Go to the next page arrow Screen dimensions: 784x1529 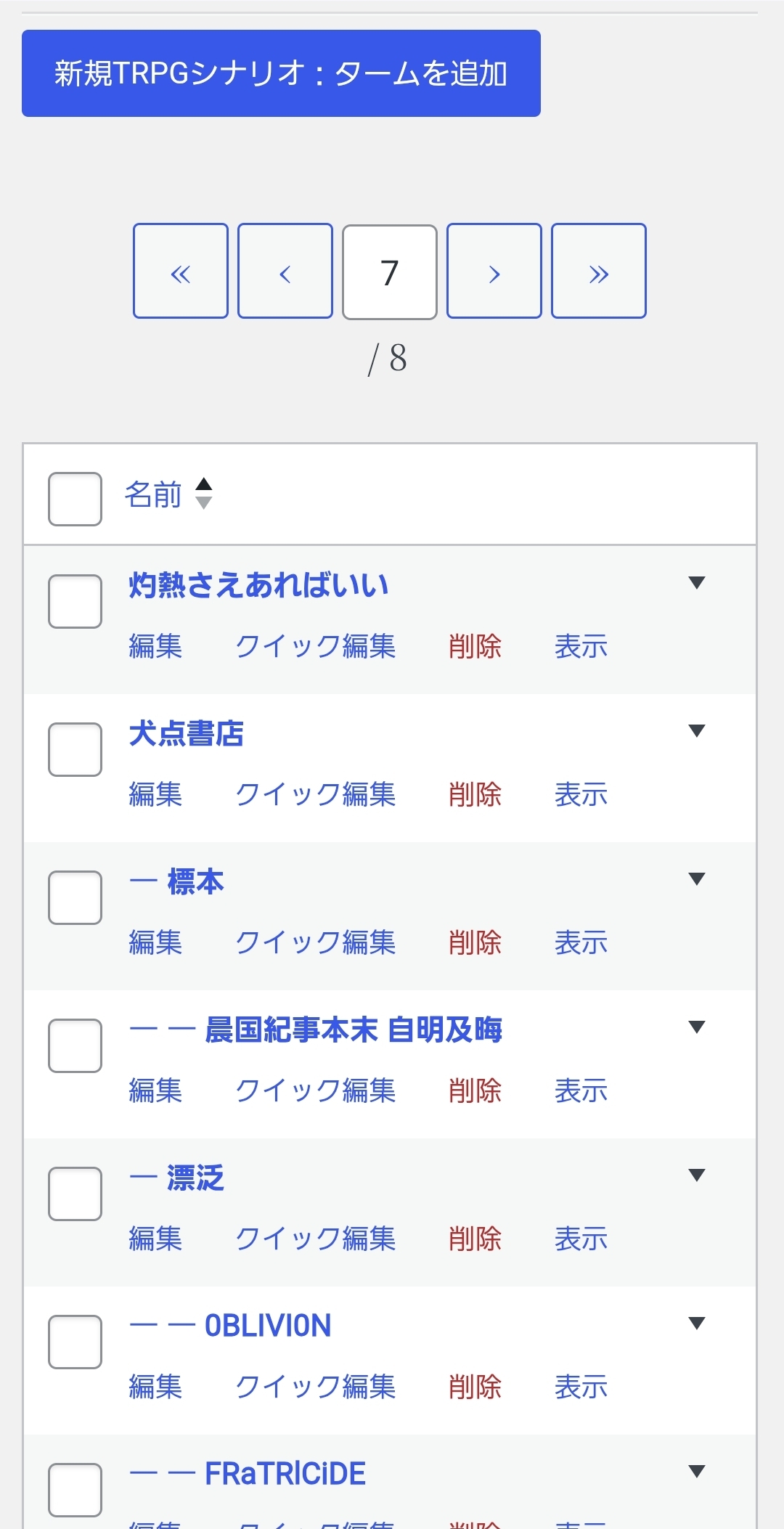(x=494, y=271)
